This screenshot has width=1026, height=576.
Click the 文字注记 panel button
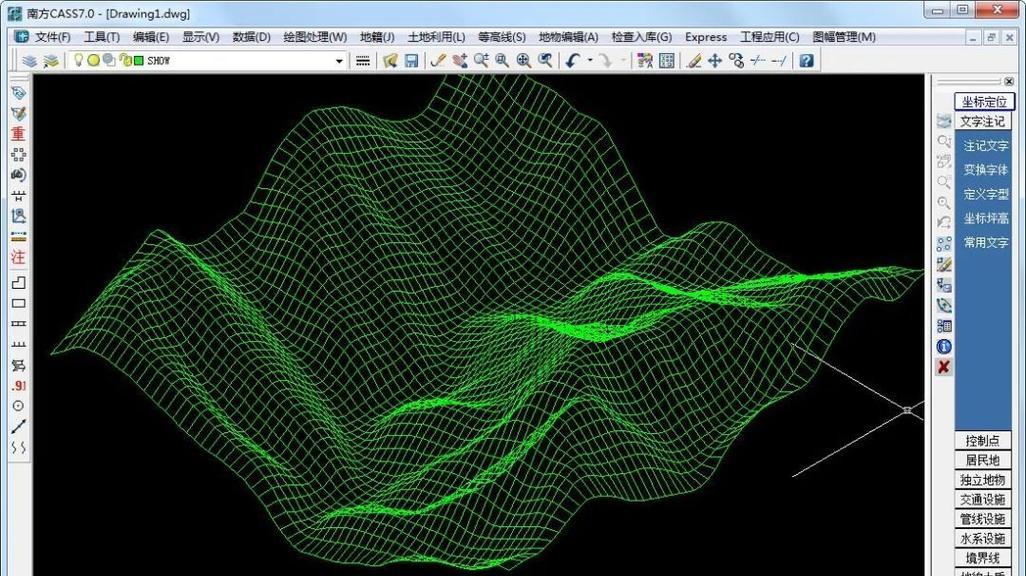coord(982,122)
